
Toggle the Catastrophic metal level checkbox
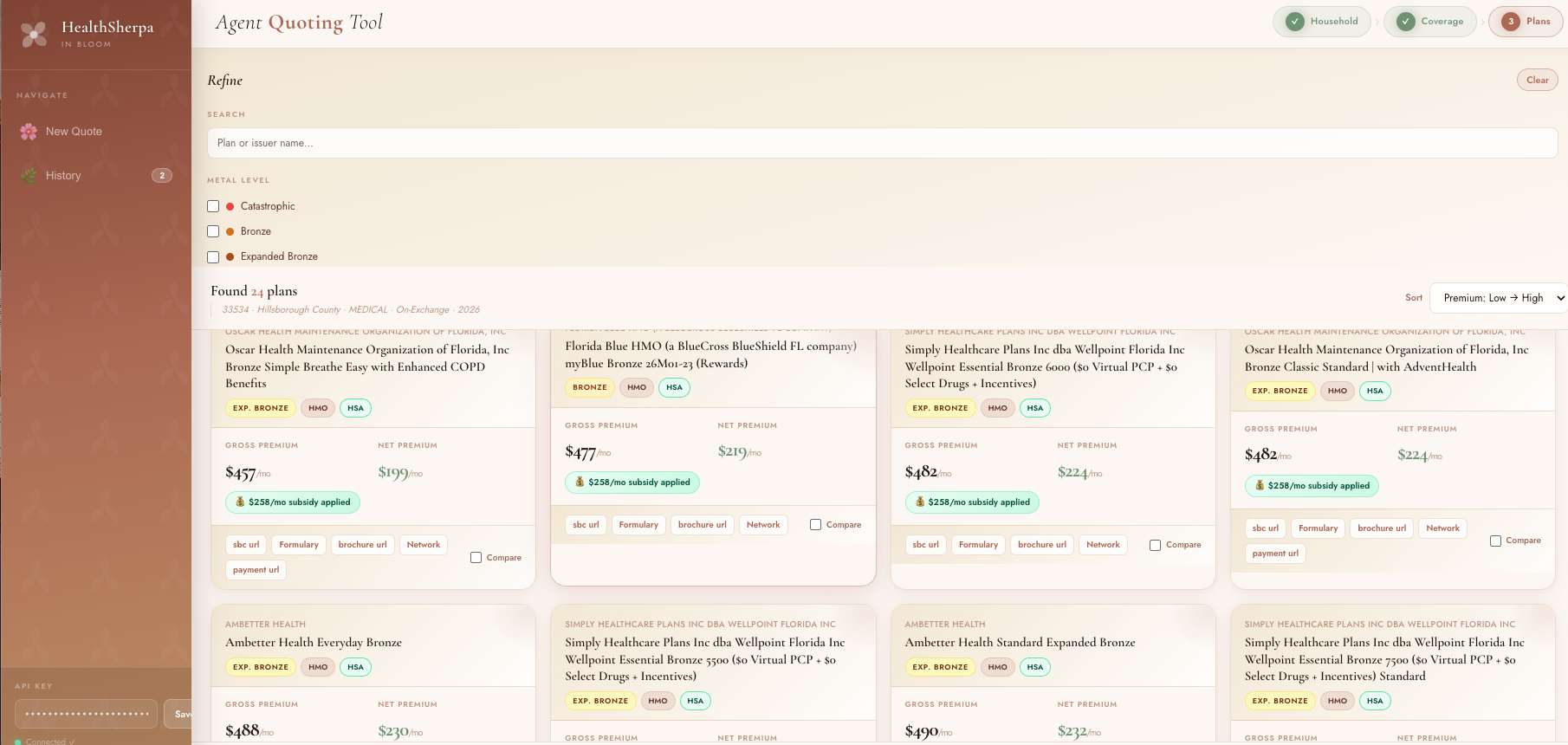[x=213, y=206]
